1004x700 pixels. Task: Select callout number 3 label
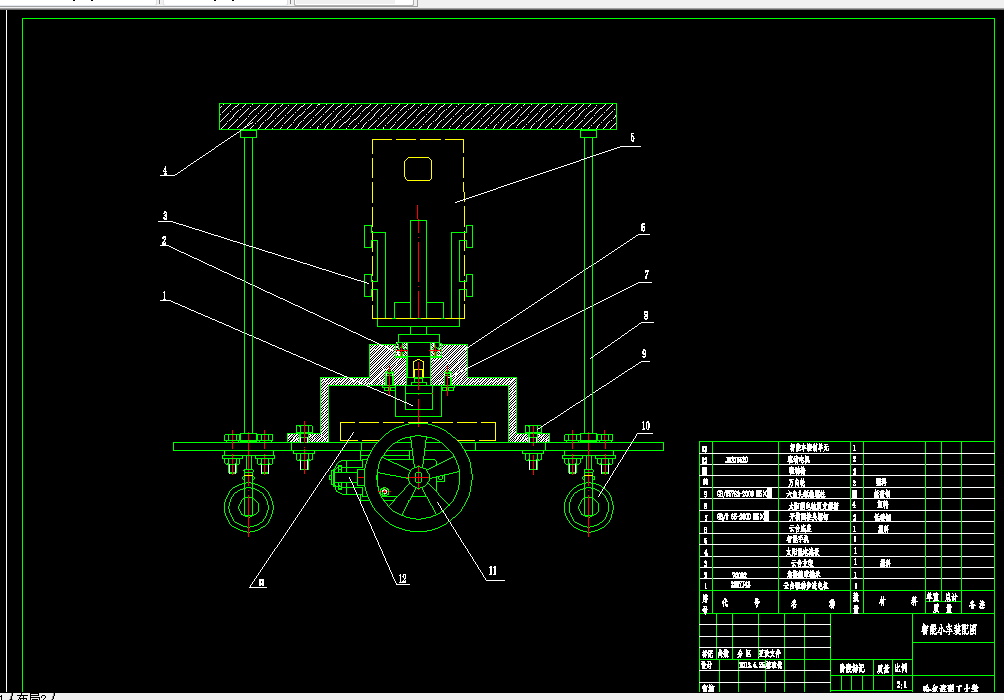coord(165,216)
